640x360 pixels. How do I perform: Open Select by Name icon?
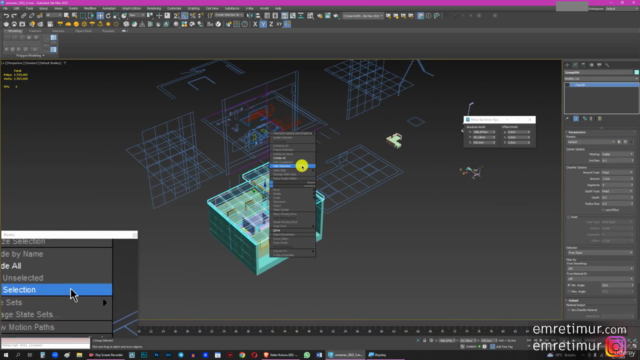75,16
